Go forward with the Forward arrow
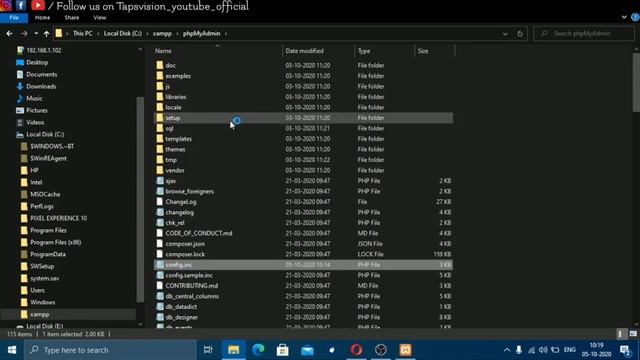Viewport: 640px width, 360px height. (24, 33)
